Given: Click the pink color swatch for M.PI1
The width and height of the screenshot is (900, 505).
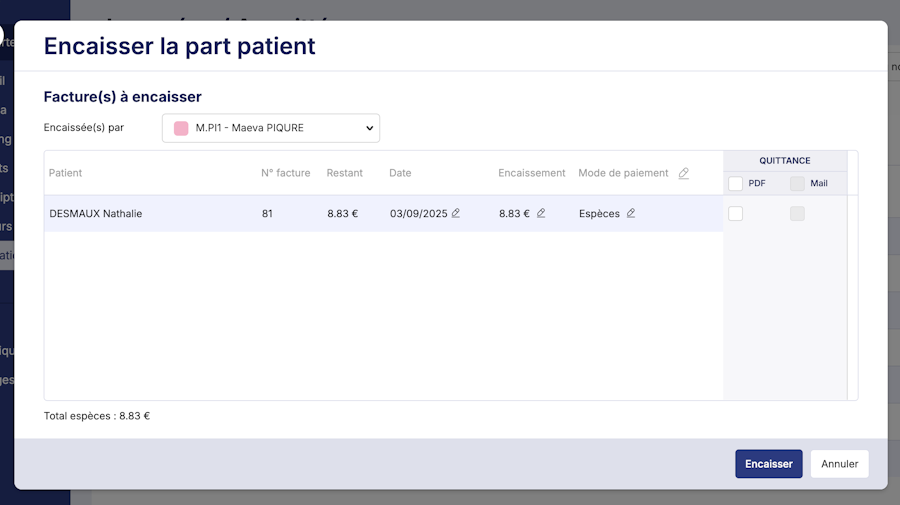Looking at the screenshot, I should point(181,128).
